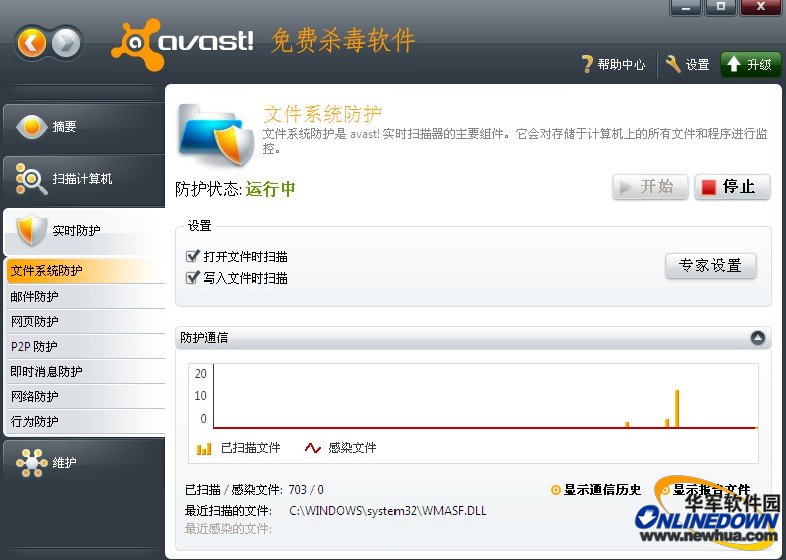Open 专家设置 button
This screenshot has width=786, height=560.
click(x=710, y=266)
